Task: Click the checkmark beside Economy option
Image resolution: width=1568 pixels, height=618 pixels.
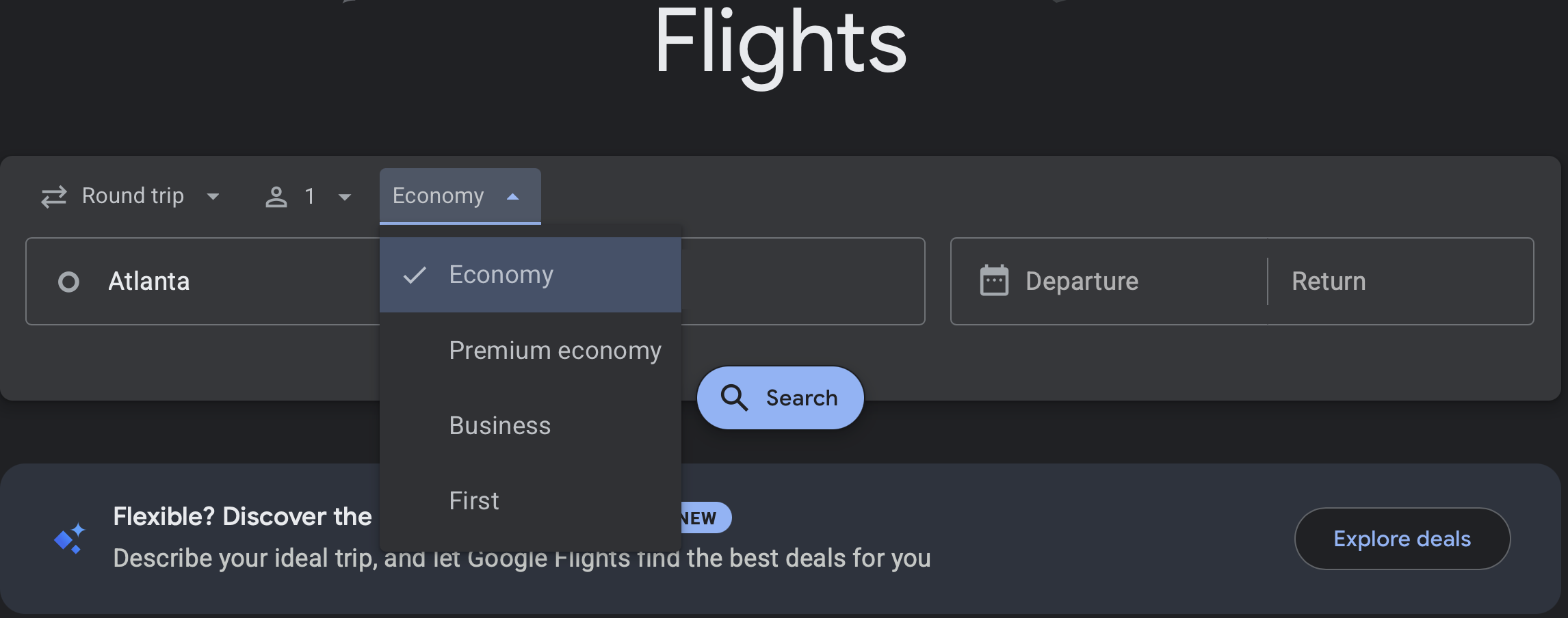Action: point(415,275)
